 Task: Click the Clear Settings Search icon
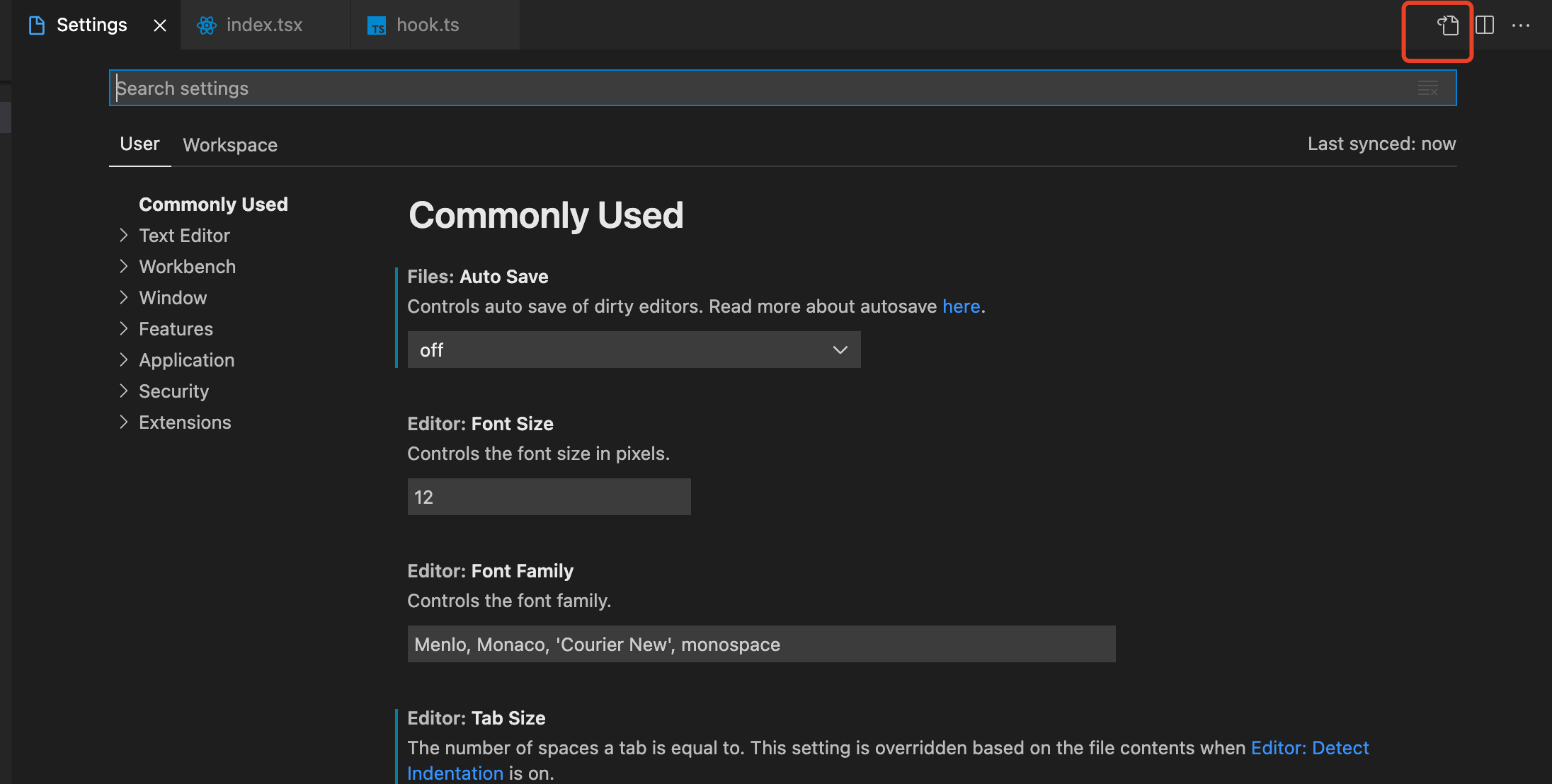click(x=1427, y=88)
